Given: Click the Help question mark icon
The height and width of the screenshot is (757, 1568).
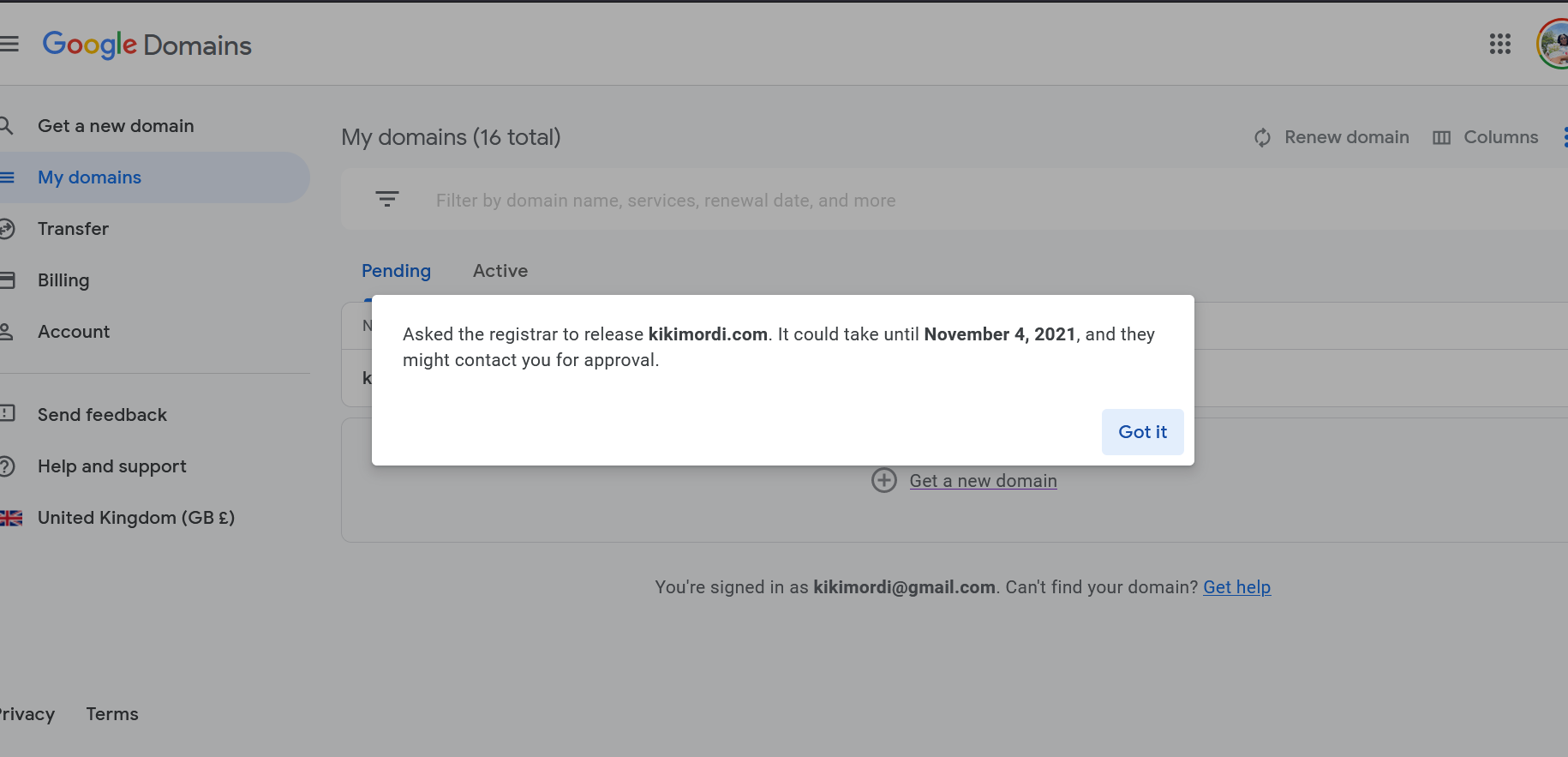Looking at the screenshot, I should [x=7, y=466].
